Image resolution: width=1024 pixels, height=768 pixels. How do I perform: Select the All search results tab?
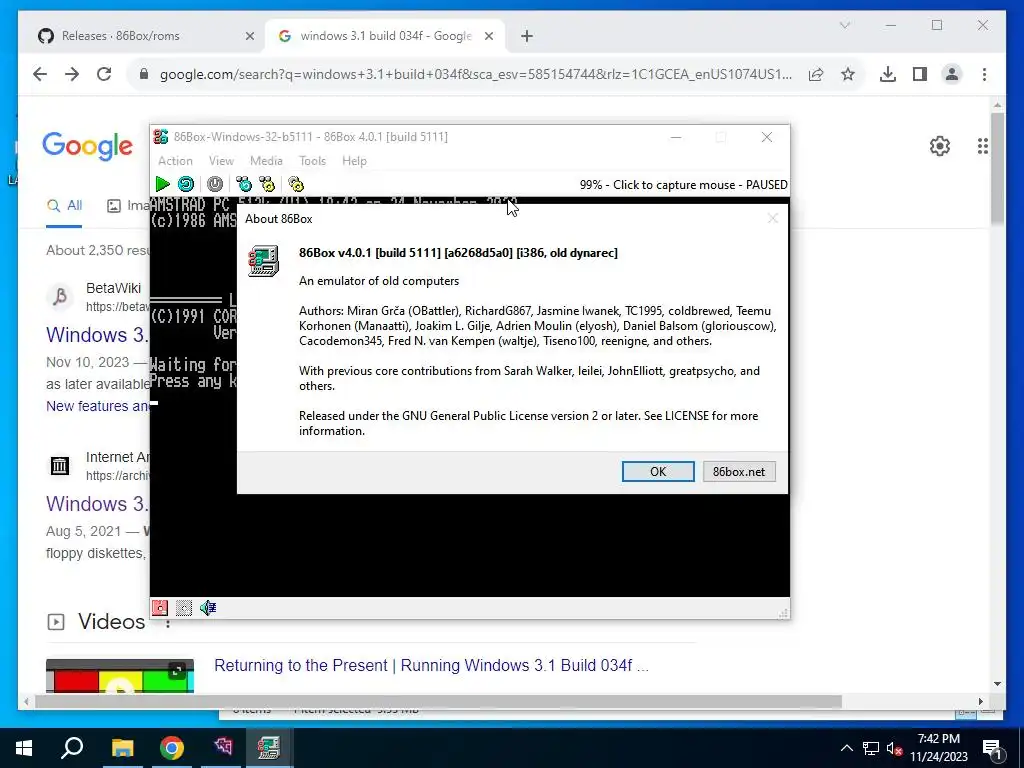(x=64, y=206)
